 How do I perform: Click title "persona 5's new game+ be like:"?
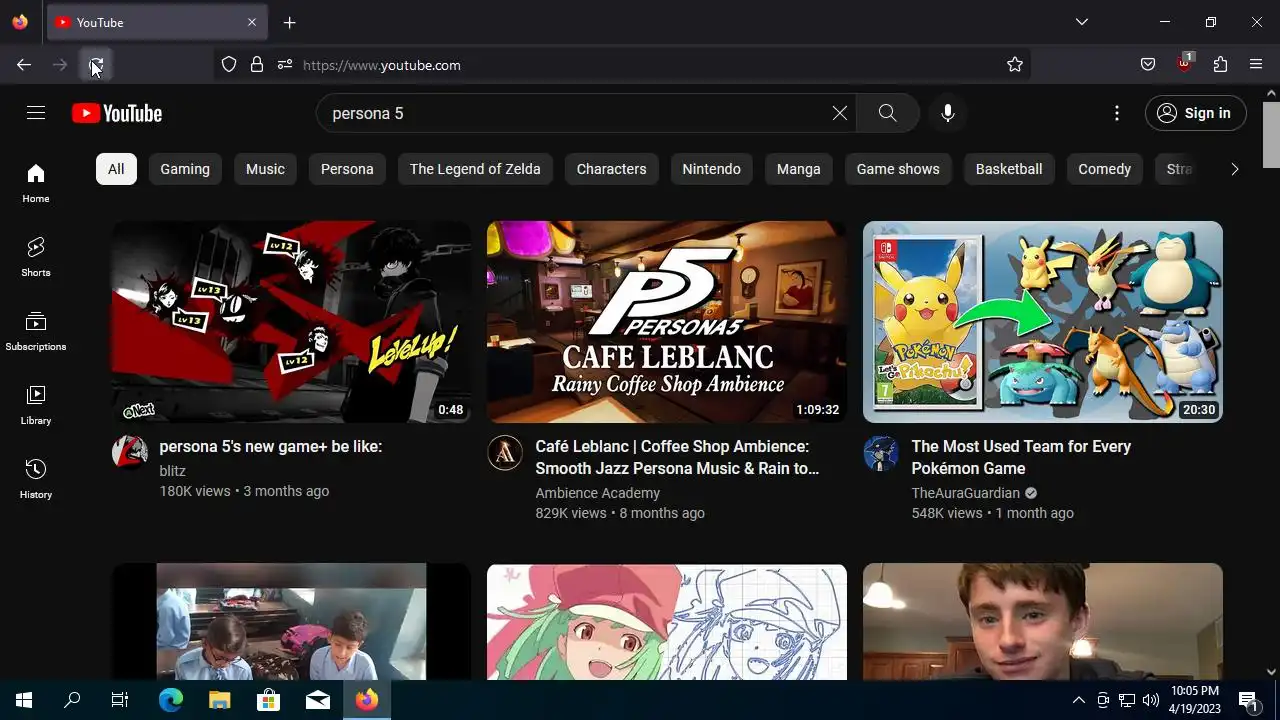pyautogui.click(x=271, y=446)
